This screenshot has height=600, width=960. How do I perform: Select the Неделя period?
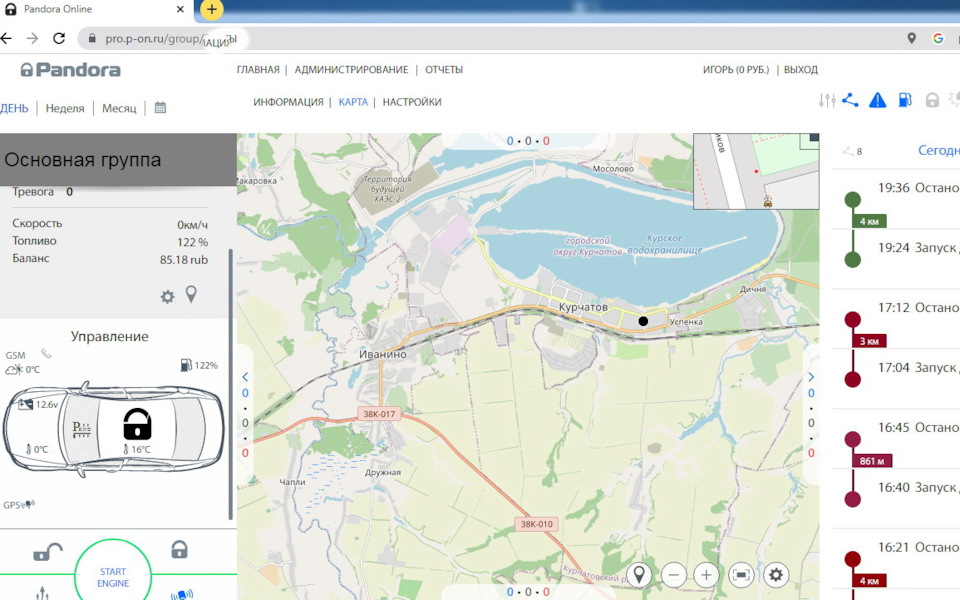(x=65, y=108)
